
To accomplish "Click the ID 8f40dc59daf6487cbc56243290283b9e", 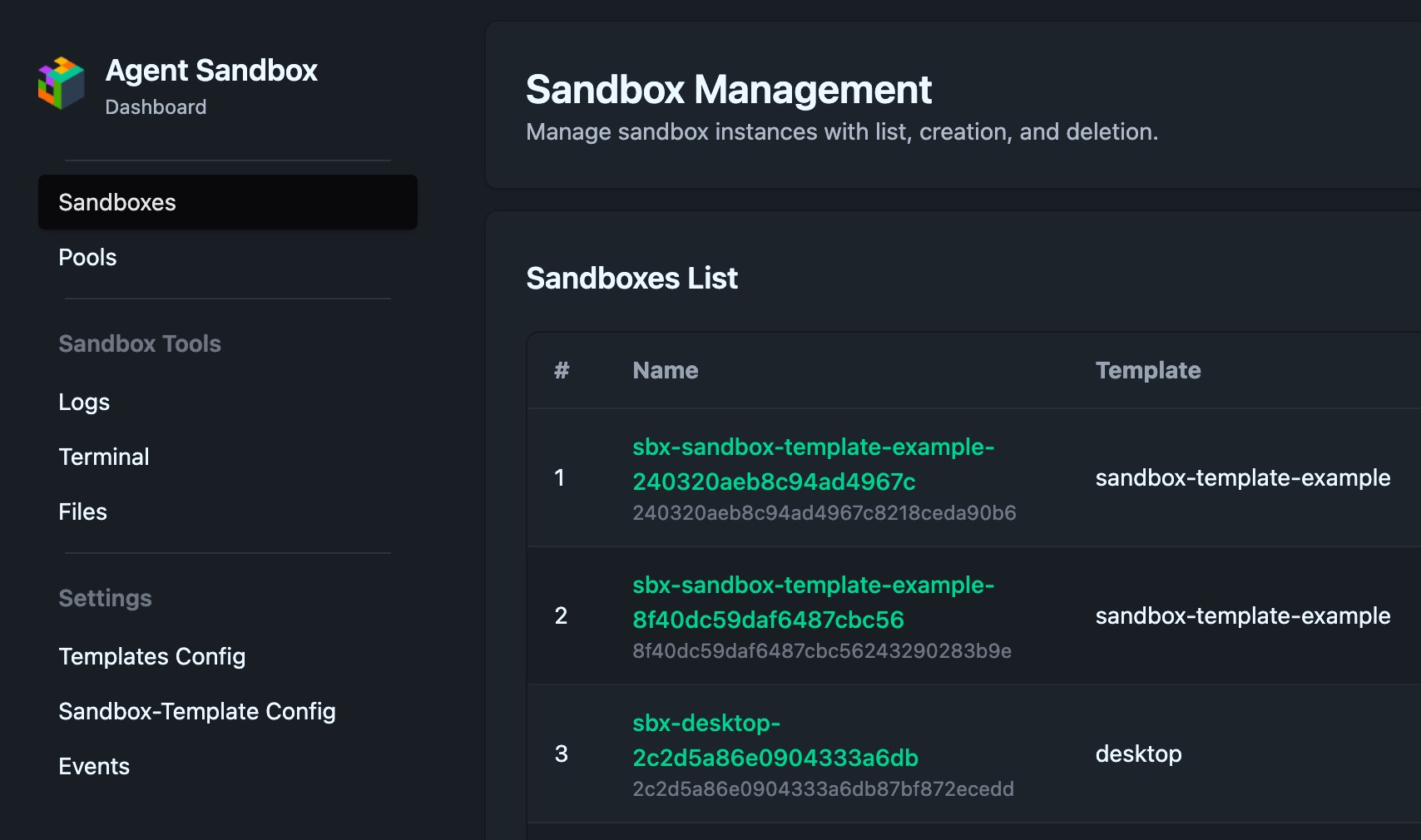I will pyautogui.click(x=822, y=650).
